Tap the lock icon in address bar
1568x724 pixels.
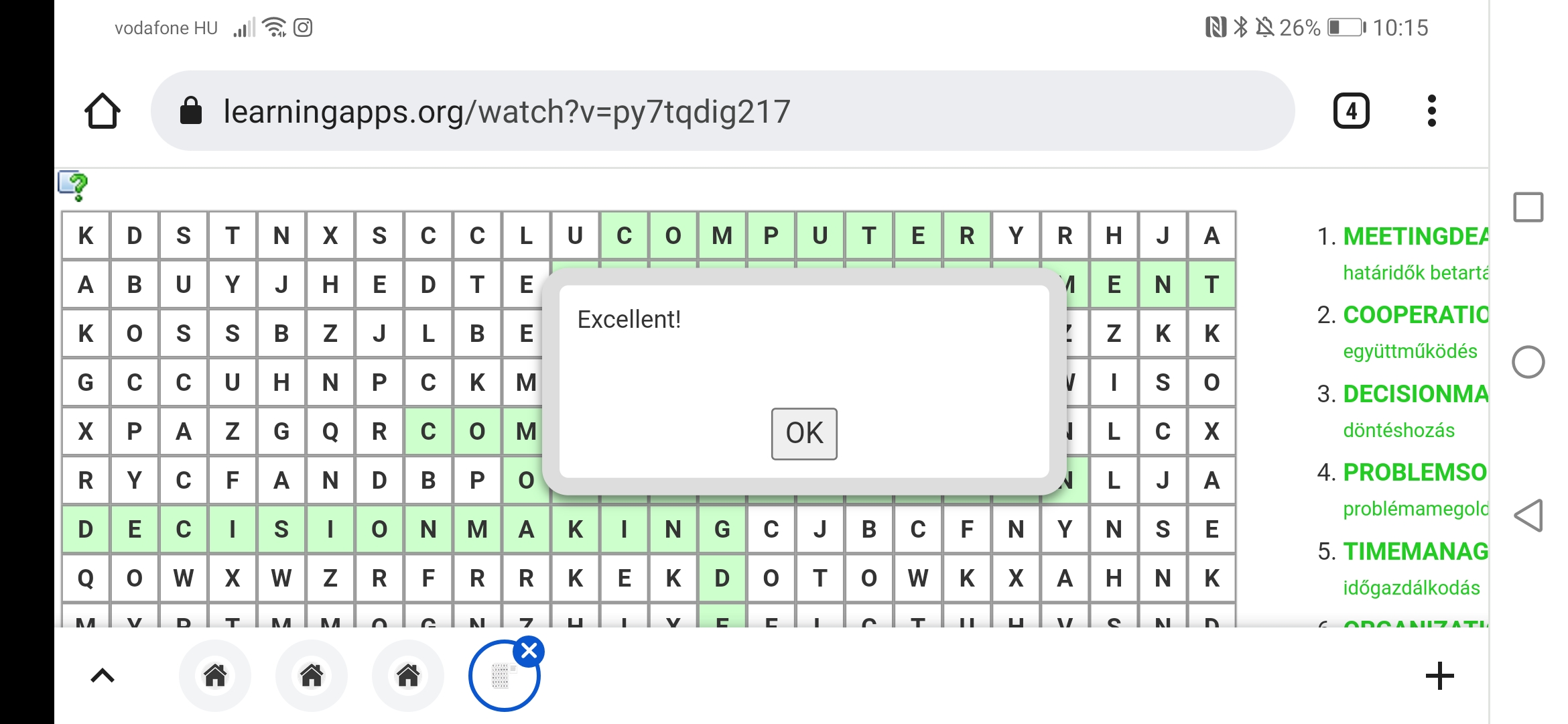(x=191, y=111)
